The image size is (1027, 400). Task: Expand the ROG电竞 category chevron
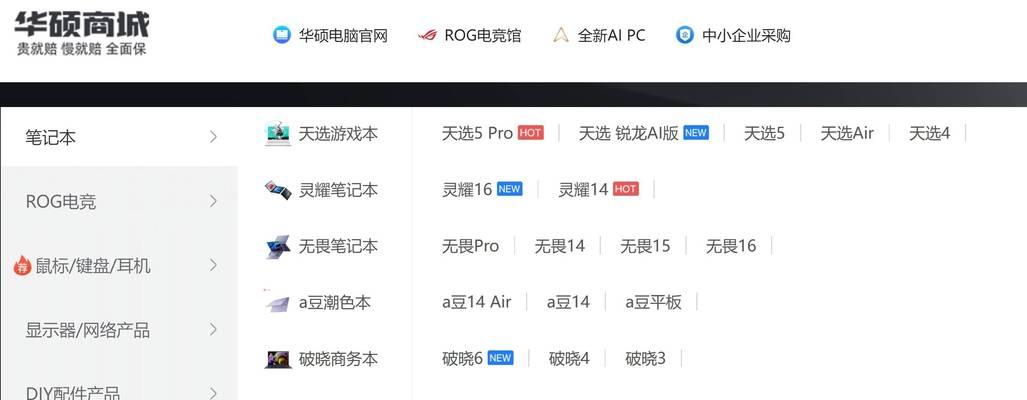pyautogui.click(x=213, y=201)
